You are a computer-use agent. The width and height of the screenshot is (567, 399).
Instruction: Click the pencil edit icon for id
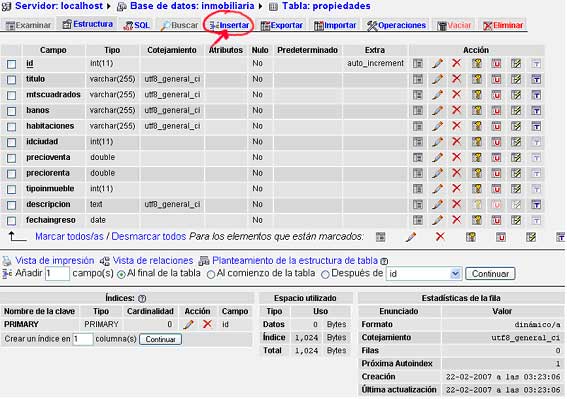pos(437,64)
